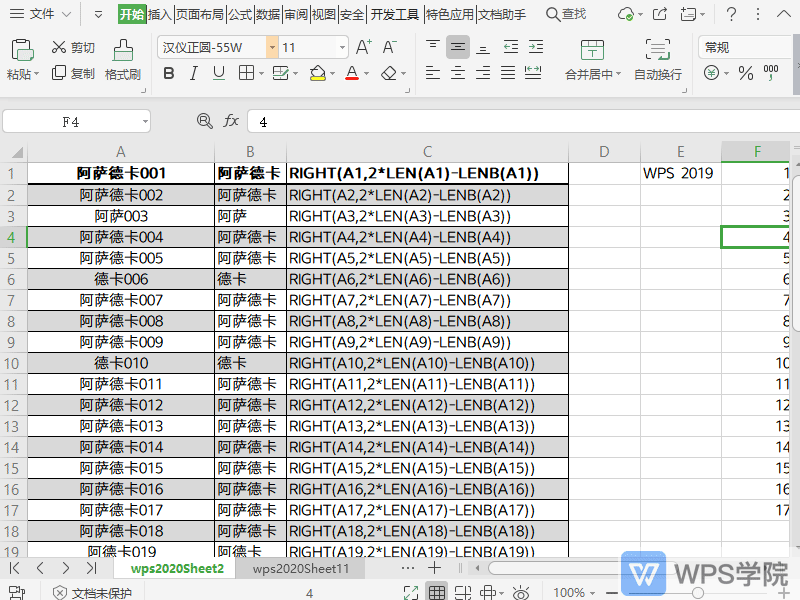Viewport: 800px width, 600px height.
Task: Toggle bold formatting
Action: (168, 73)
